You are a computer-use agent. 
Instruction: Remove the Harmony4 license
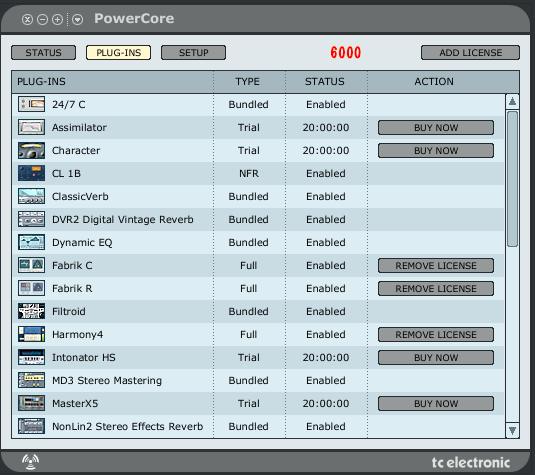pyautogui.click(x=436, y=334)
